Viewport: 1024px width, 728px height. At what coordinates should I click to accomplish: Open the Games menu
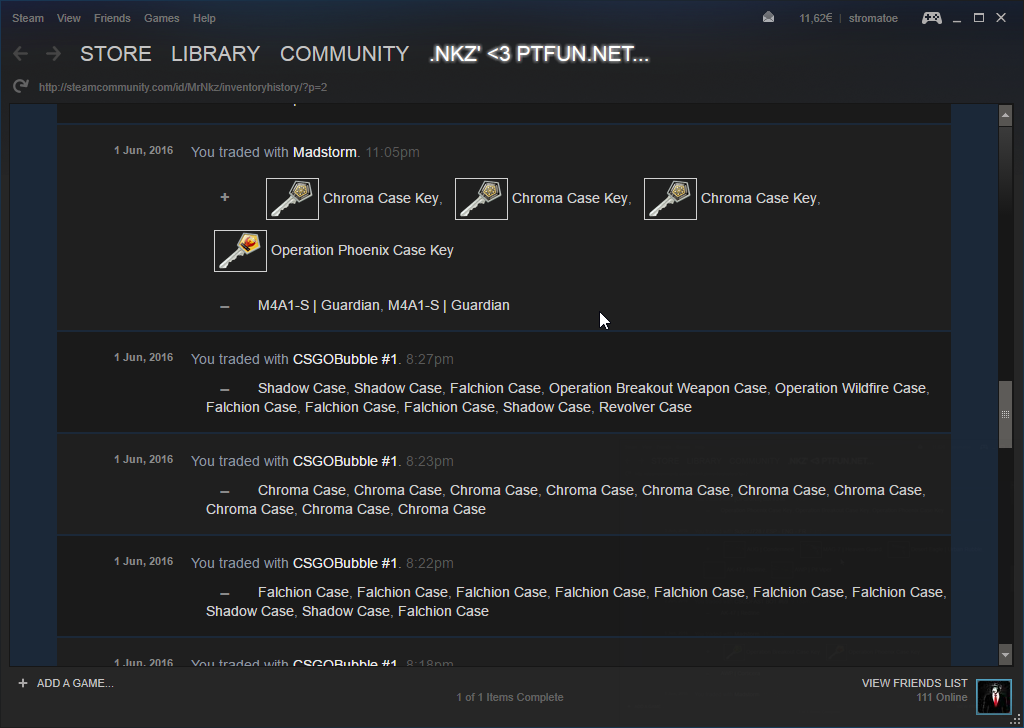tap(162, 18)
